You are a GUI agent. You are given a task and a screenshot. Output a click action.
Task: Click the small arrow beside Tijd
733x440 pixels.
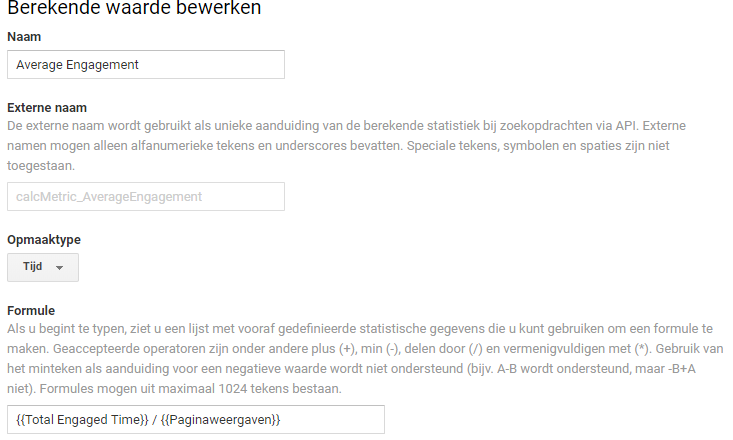60,268
